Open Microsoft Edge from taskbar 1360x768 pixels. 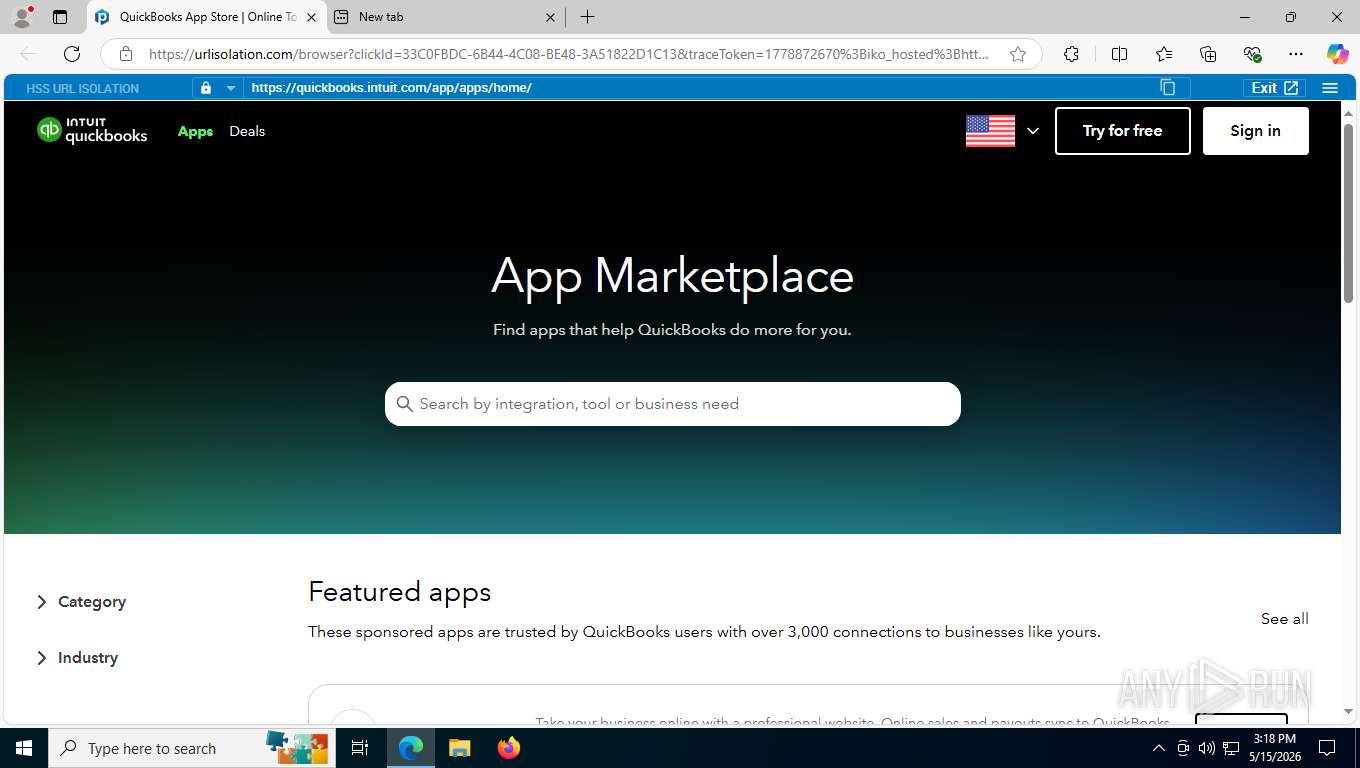(x=410, y=748)
